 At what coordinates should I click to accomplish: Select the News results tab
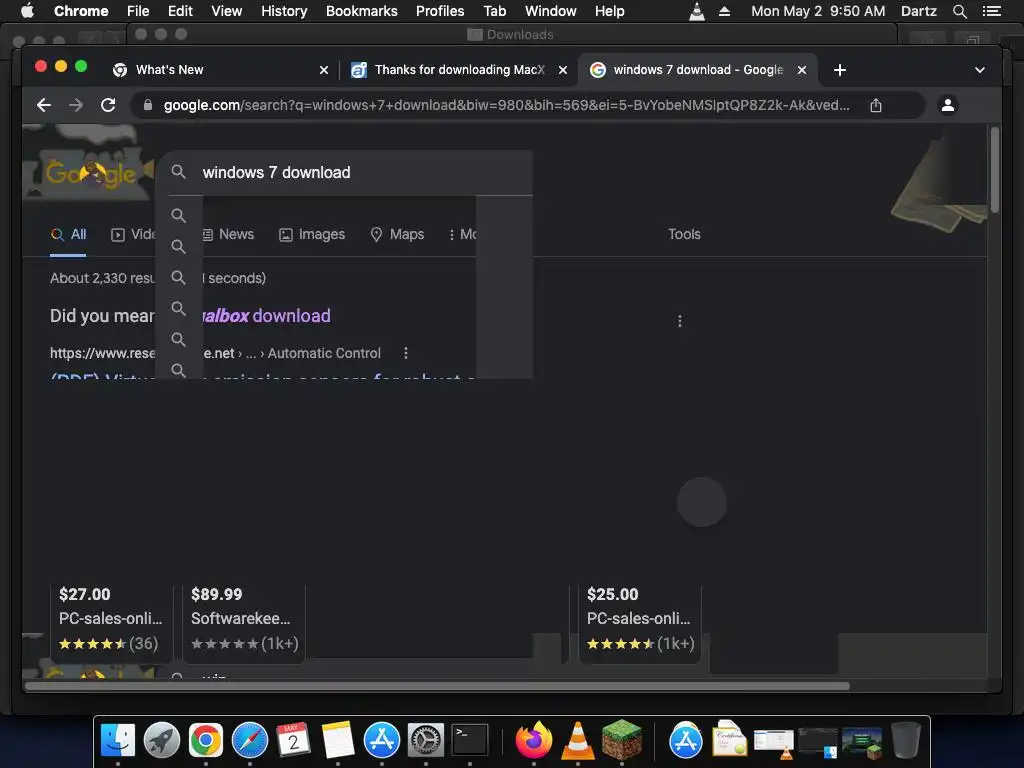pos(228,234)
